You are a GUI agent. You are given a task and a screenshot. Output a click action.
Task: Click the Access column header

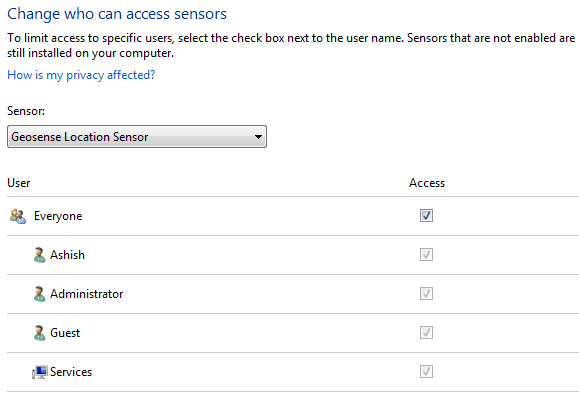tap(427, 183)
